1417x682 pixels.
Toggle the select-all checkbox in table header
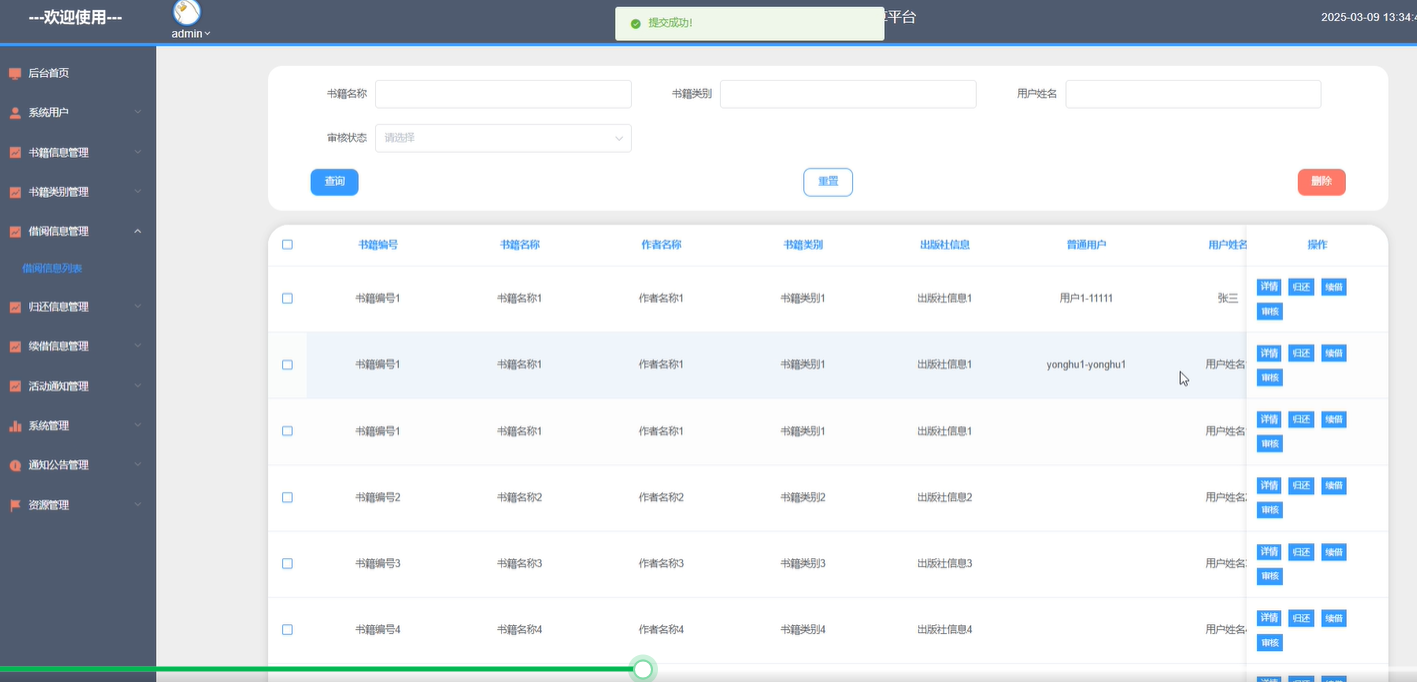click(287, 245)
